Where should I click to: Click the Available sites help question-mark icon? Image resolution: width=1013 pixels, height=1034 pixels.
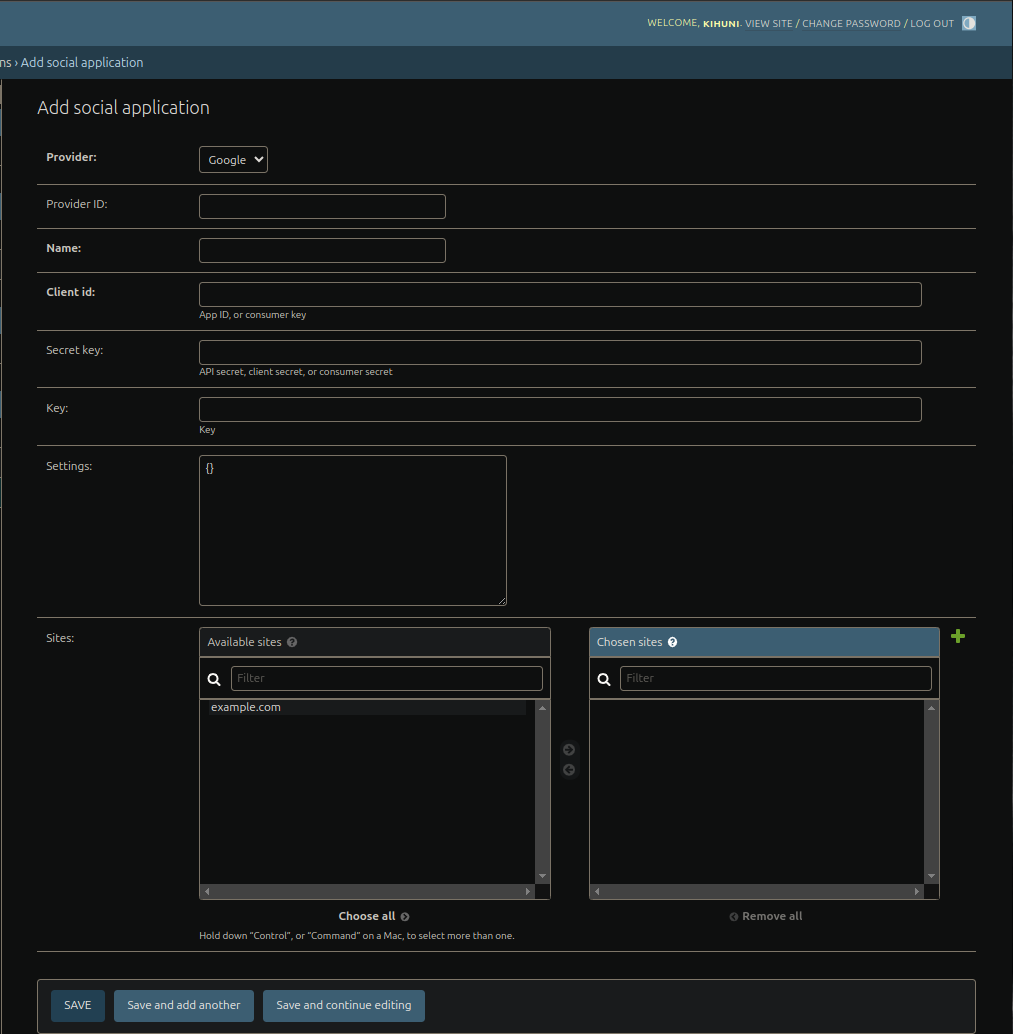(292, 642)
